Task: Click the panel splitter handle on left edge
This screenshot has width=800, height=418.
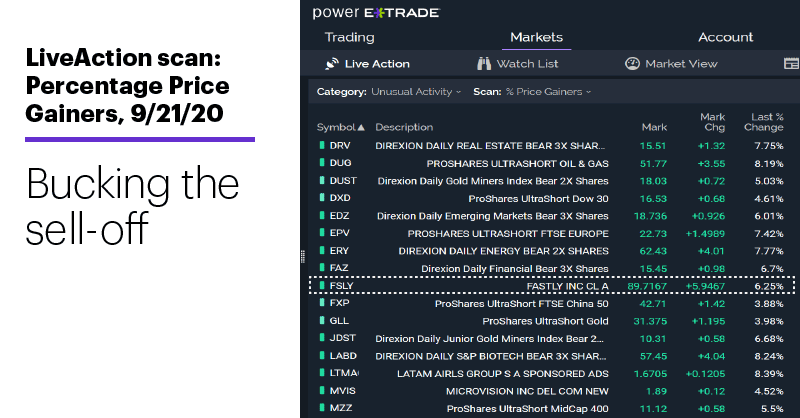Action: 303,256
